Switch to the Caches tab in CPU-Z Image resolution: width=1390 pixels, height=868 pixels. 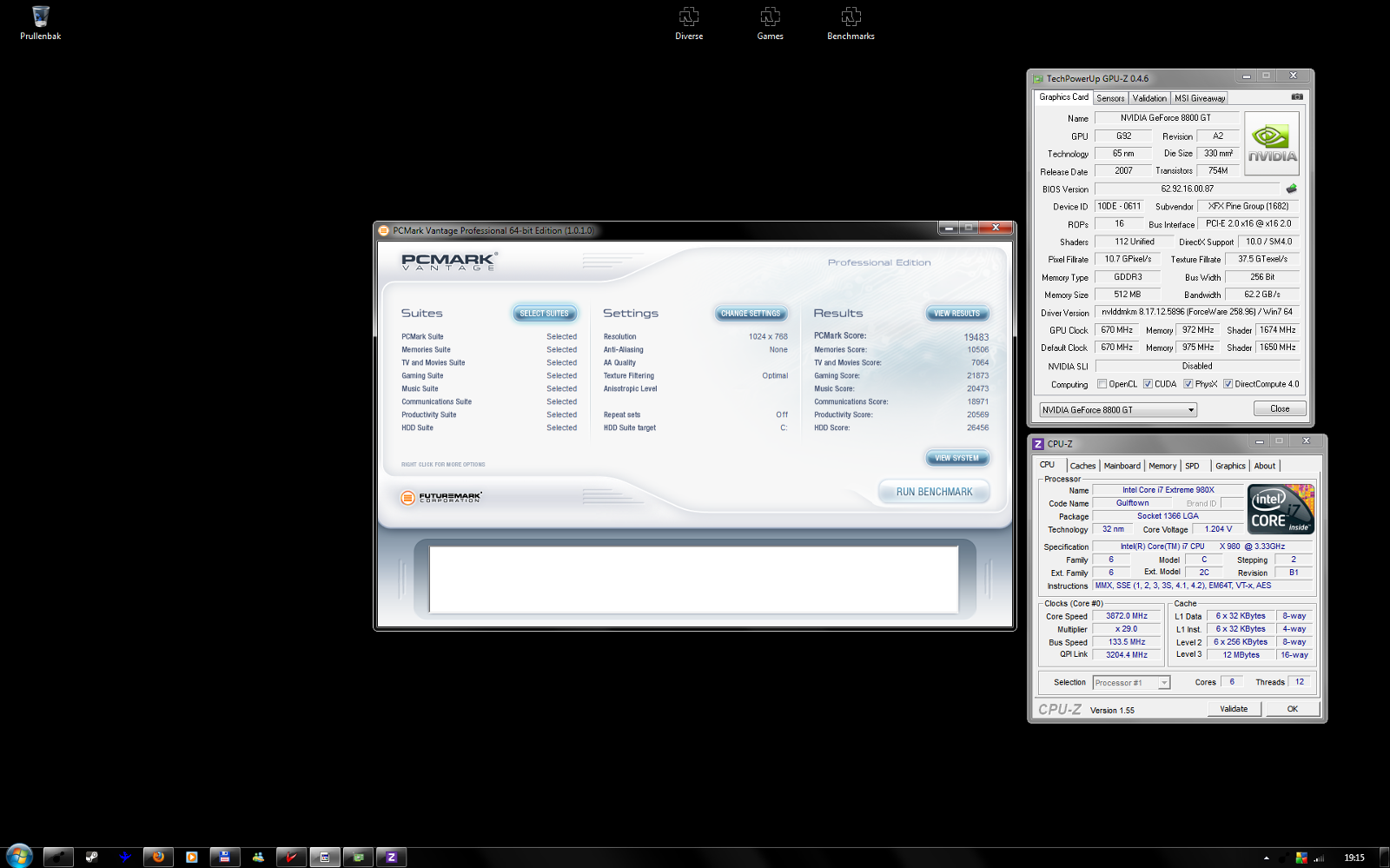coord(1082,466)
